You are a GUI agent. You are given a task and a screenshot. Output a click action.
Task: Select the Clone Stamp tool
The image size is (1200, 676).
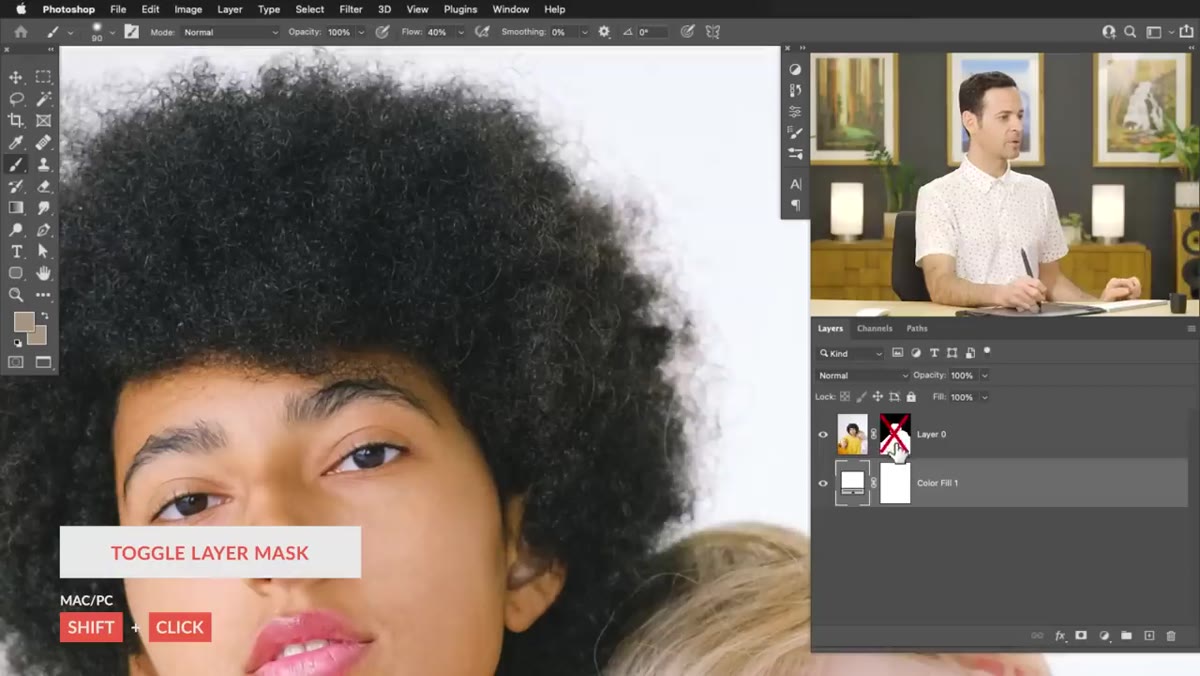point(43,165)
